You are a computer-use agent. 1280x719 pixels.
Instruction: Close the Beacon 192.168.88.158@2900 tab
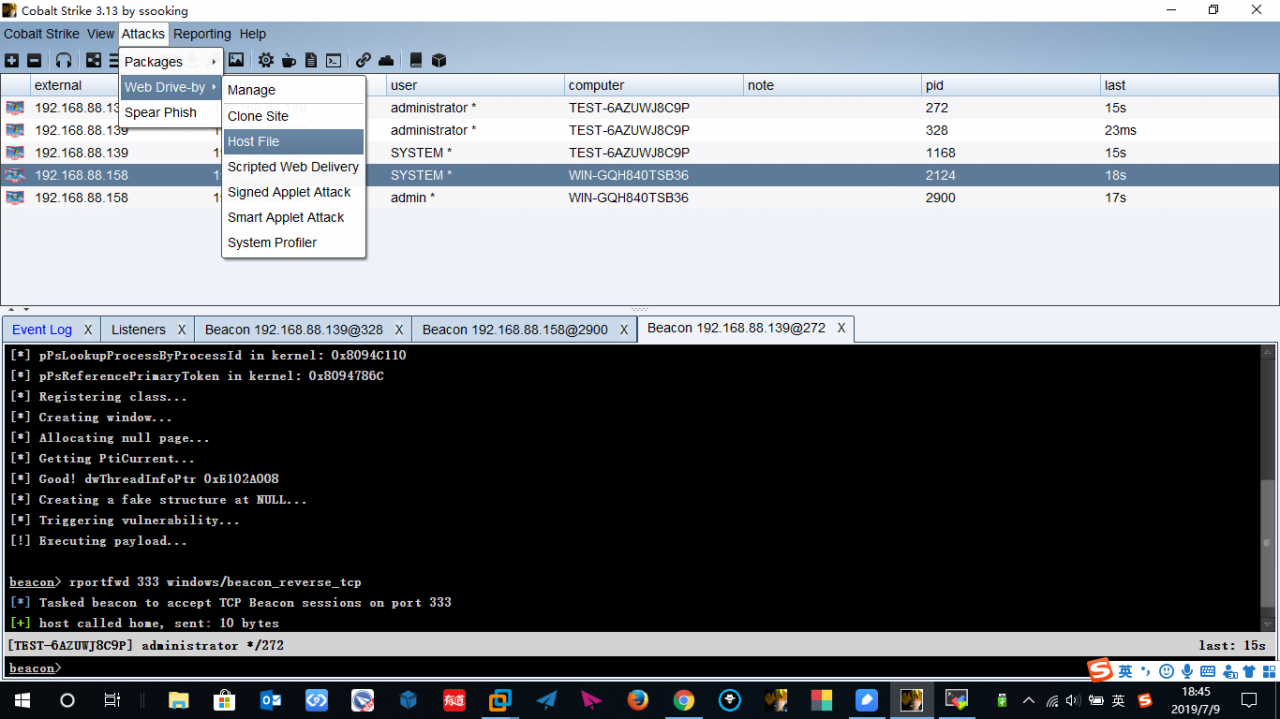624,330
